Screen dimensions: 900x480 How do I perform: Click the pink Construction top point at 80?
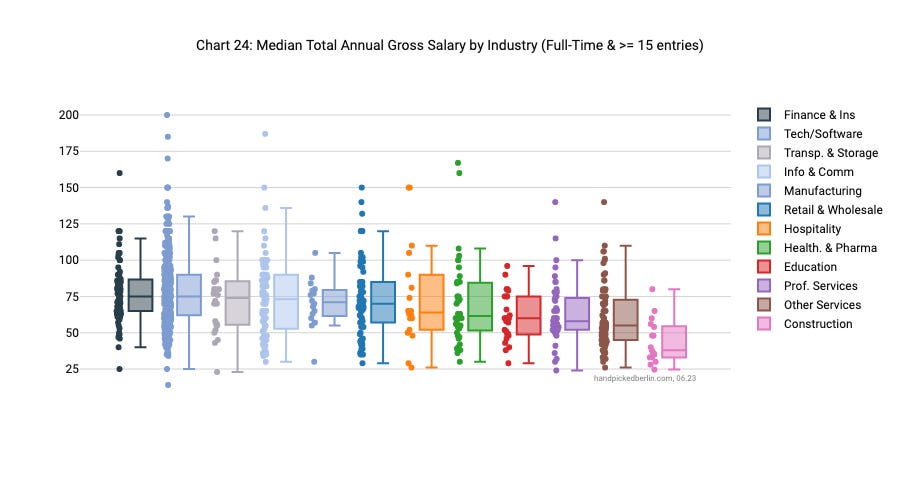point(652,289)
